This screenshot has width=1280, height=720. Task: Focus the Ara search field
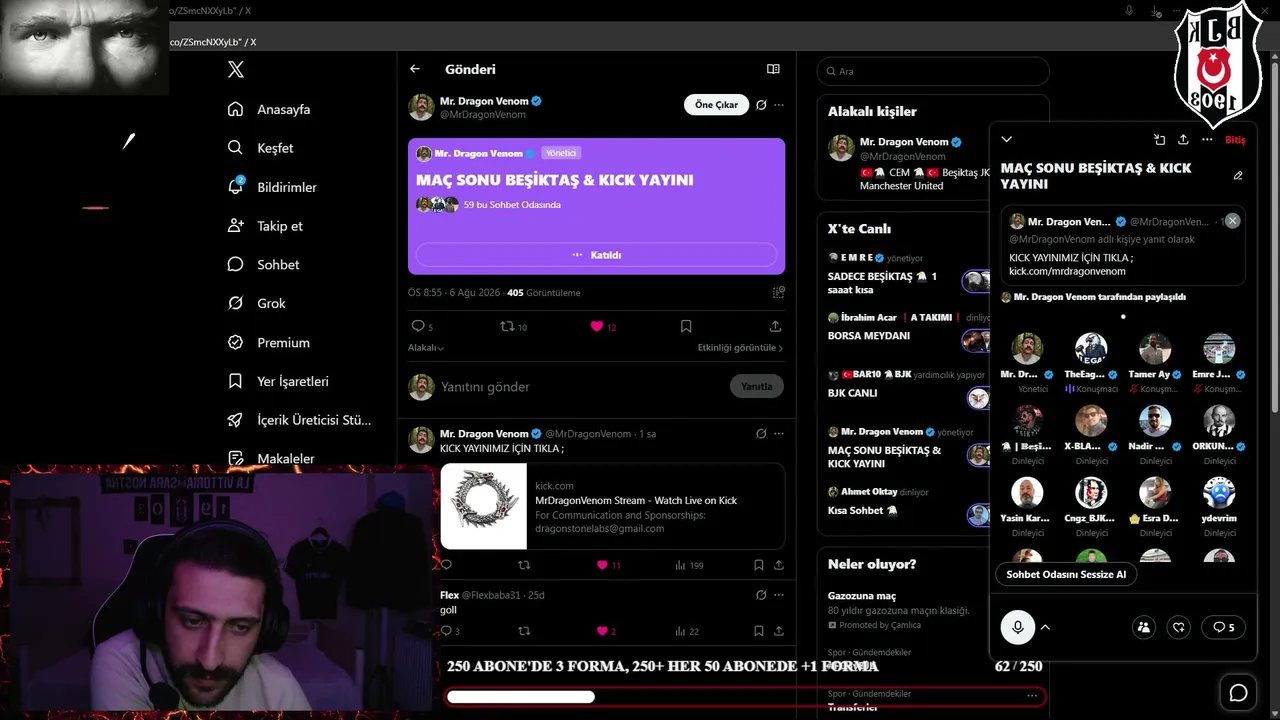(933, 71)
